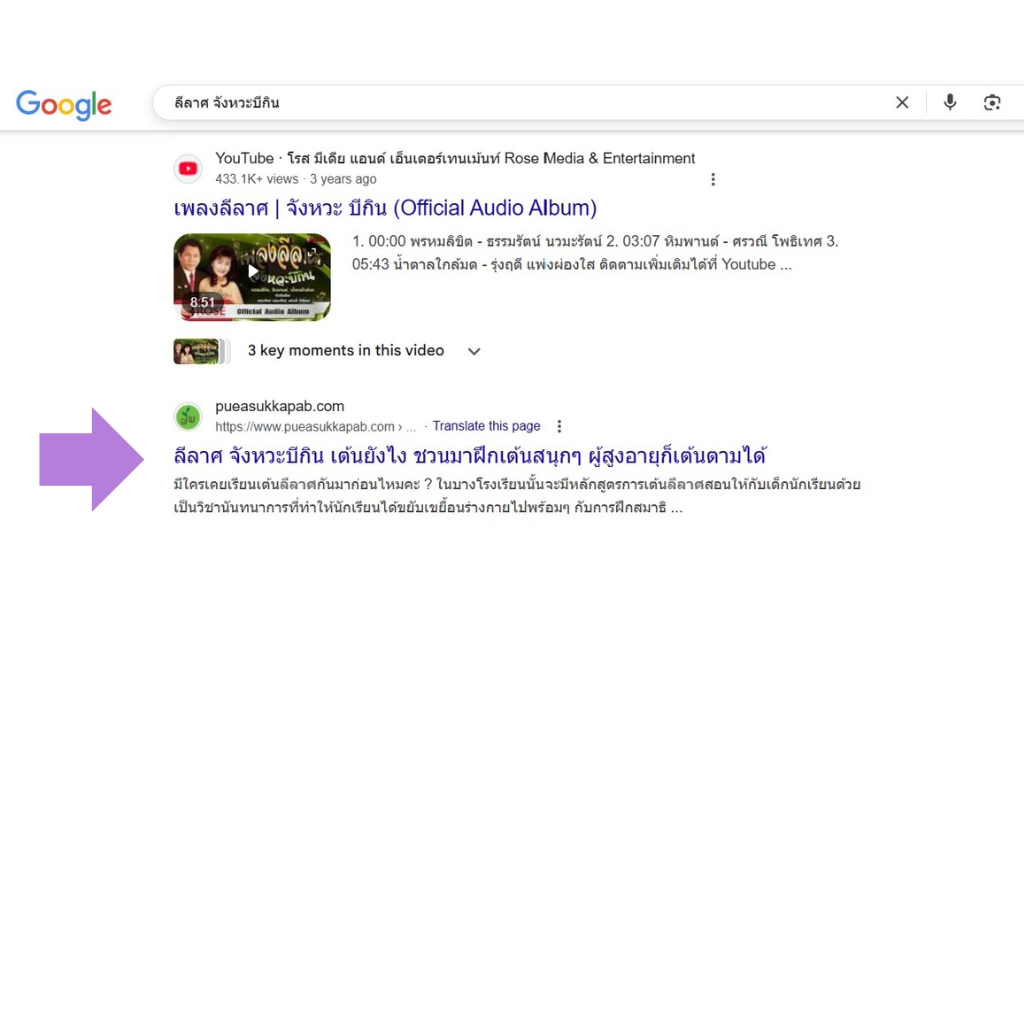
Task: Expand 3 key moments with the chevron
Action: click(x=474, y=351)
